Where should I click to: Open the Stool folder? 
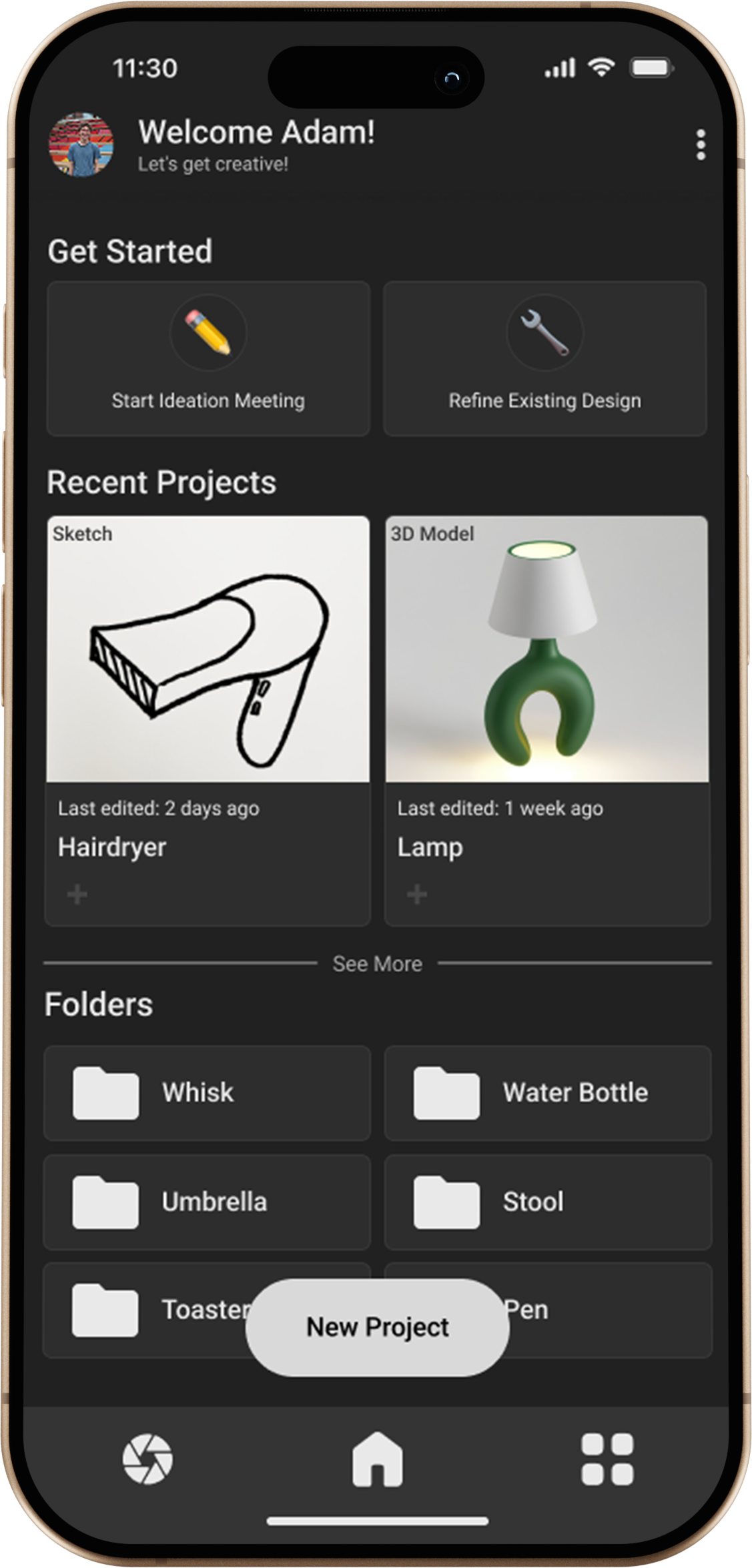[x=547, y=1201]
